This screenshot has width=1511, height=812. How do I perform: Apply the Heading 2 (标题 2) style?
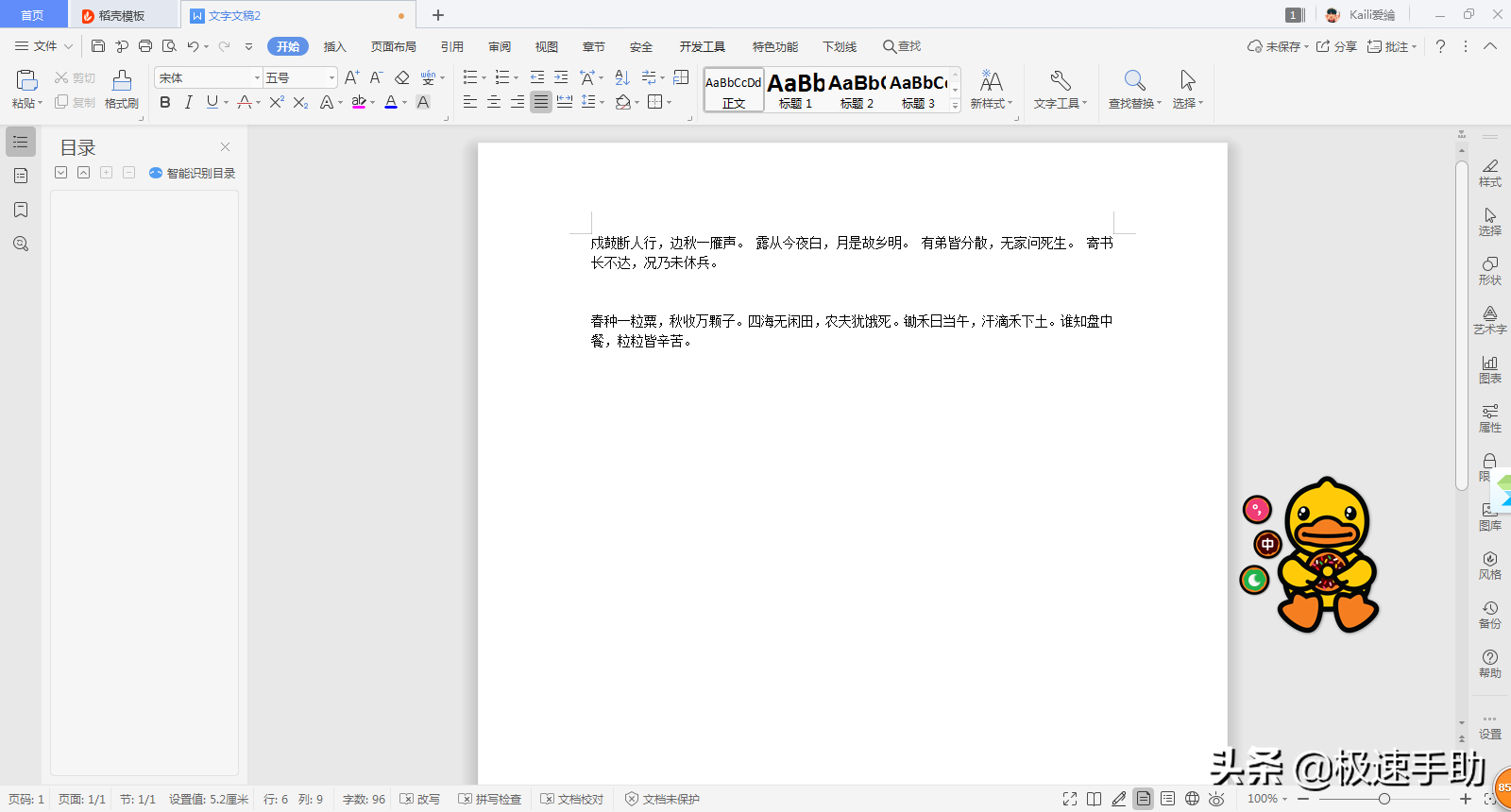click(x=857, y=91)
